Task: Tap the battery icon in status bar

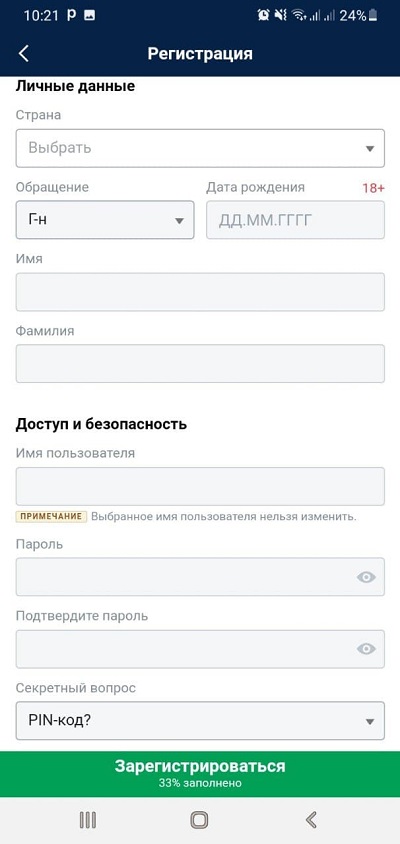Action: tap(373, 16)
